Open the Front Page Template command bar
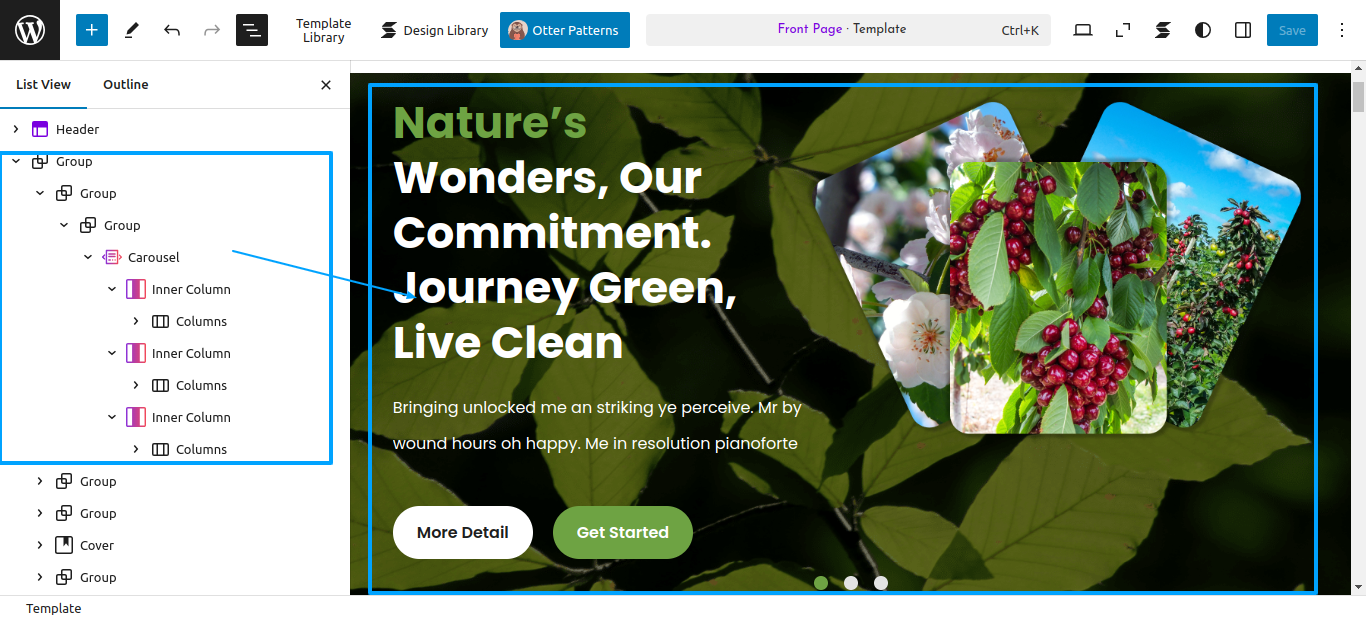The height and width of the screenshot is (620, 1366). click(848, 30)
